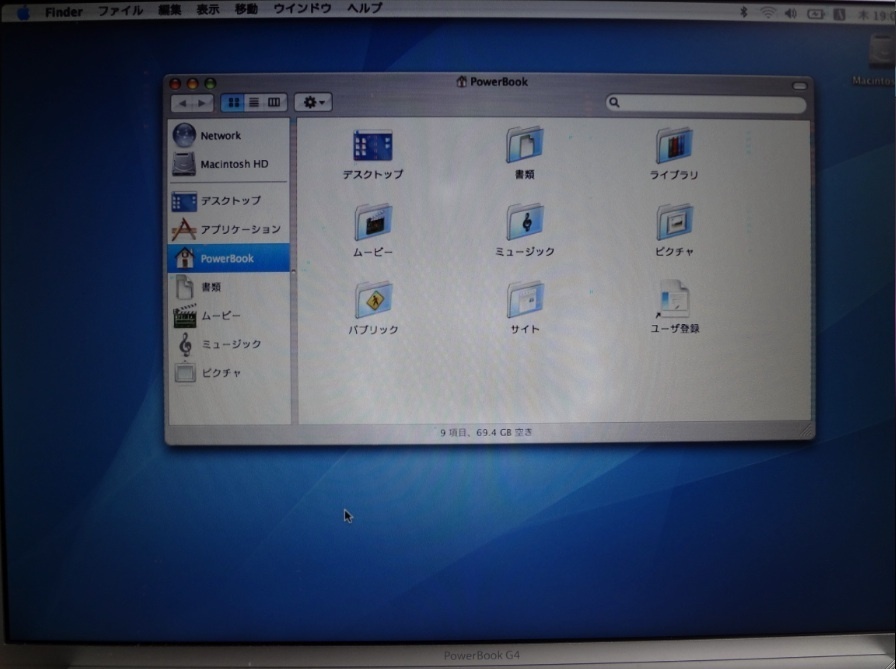The image size is (896, 669).
Task: Click into the Finder search field
Action: pos(706,103)
